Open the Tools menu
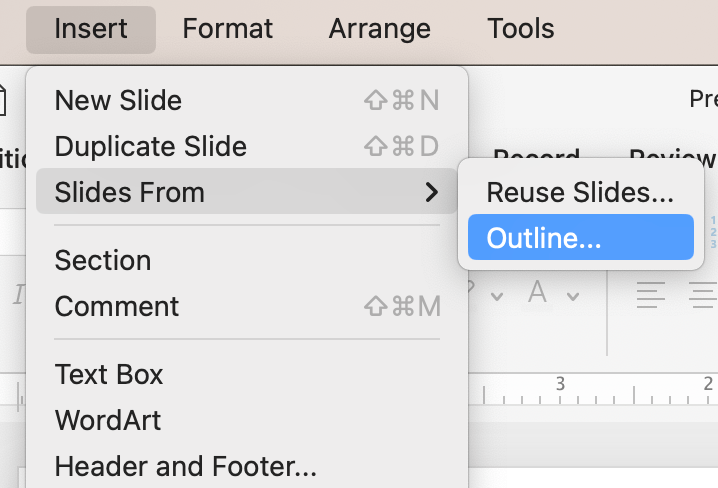 pyautogui.click(x=521, y=28)
